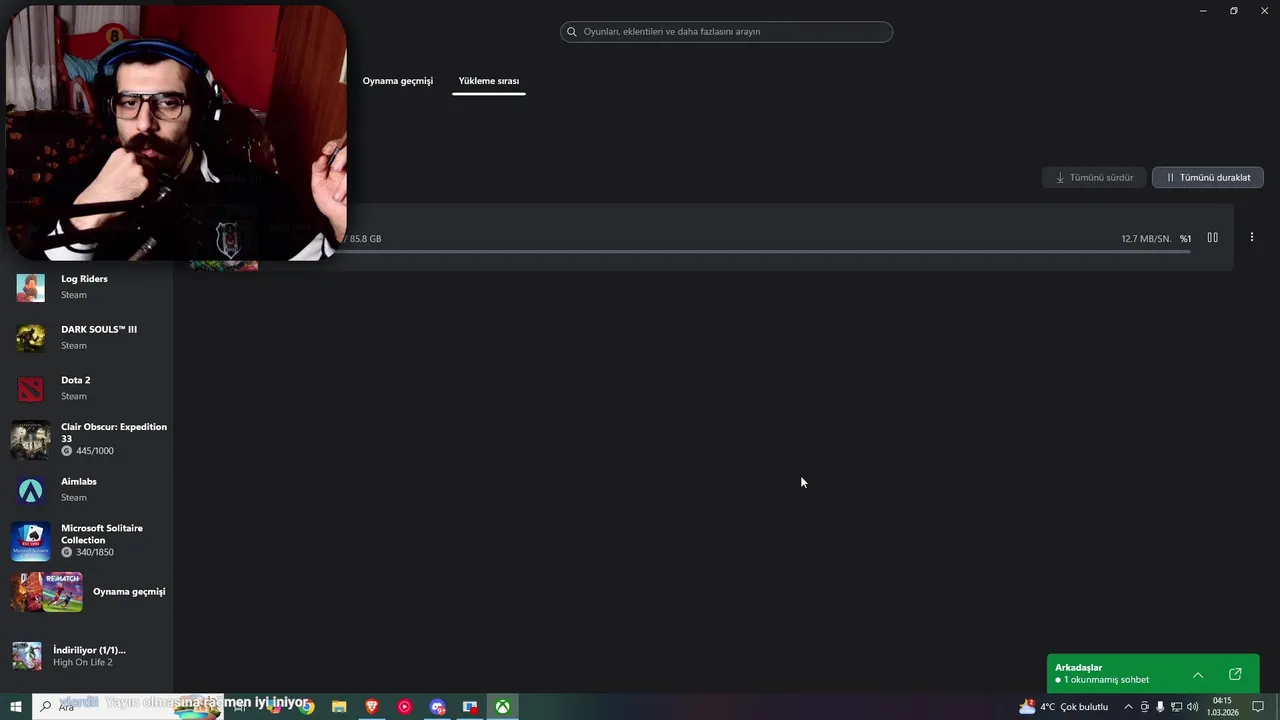Click the search field for games and add-ons
Viewport: 1280px width, 720px height.
tap(726, 32)
